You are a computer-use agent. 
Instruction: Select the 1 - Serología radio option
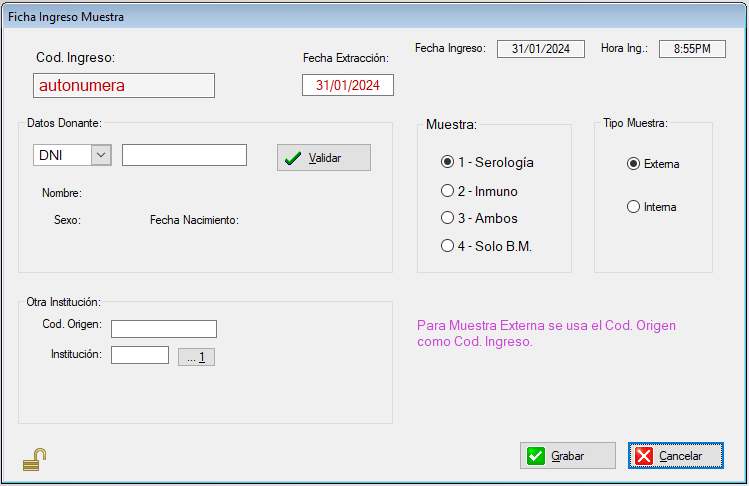click(x=447, y=162)
